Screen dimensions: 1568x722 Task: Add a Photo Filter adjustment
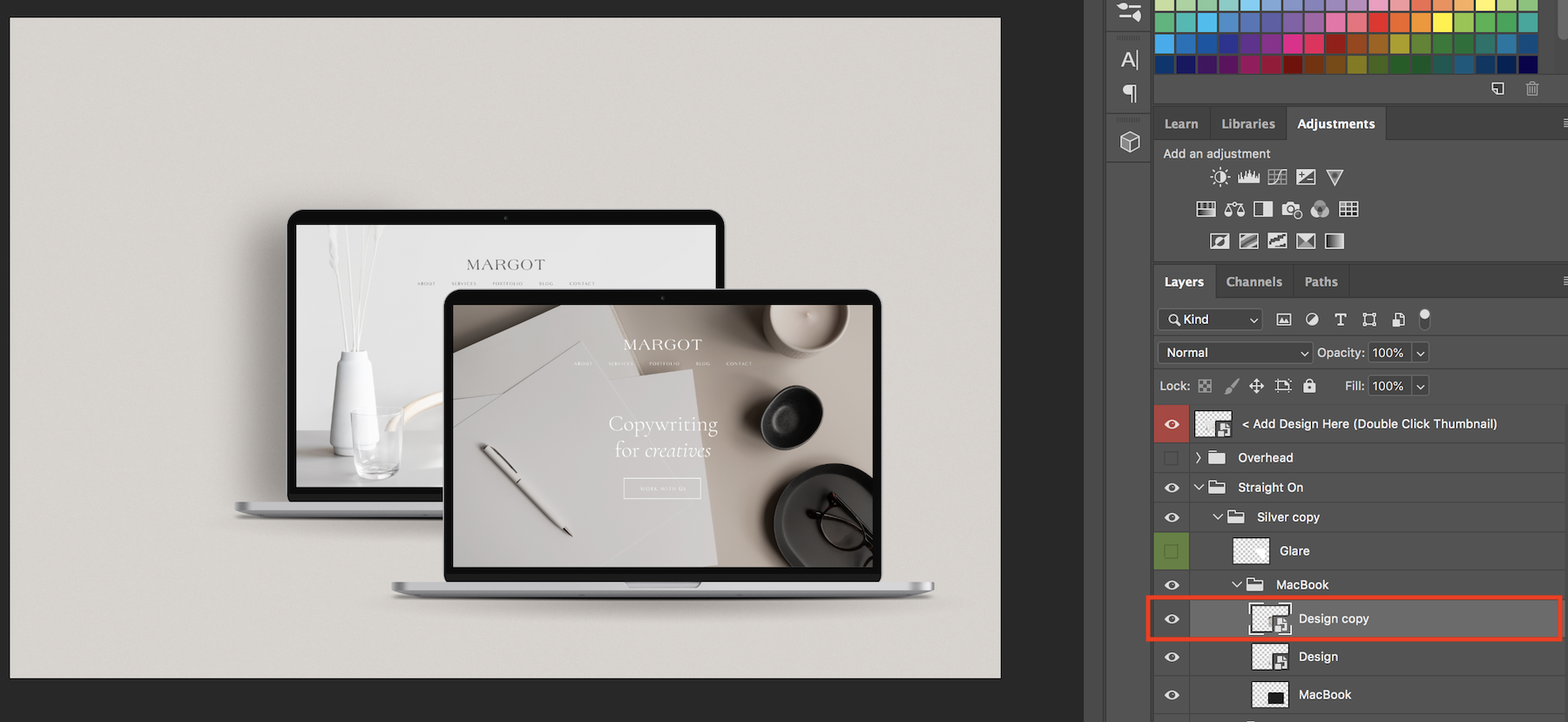pyautogui.click(x=1292, y=209)
